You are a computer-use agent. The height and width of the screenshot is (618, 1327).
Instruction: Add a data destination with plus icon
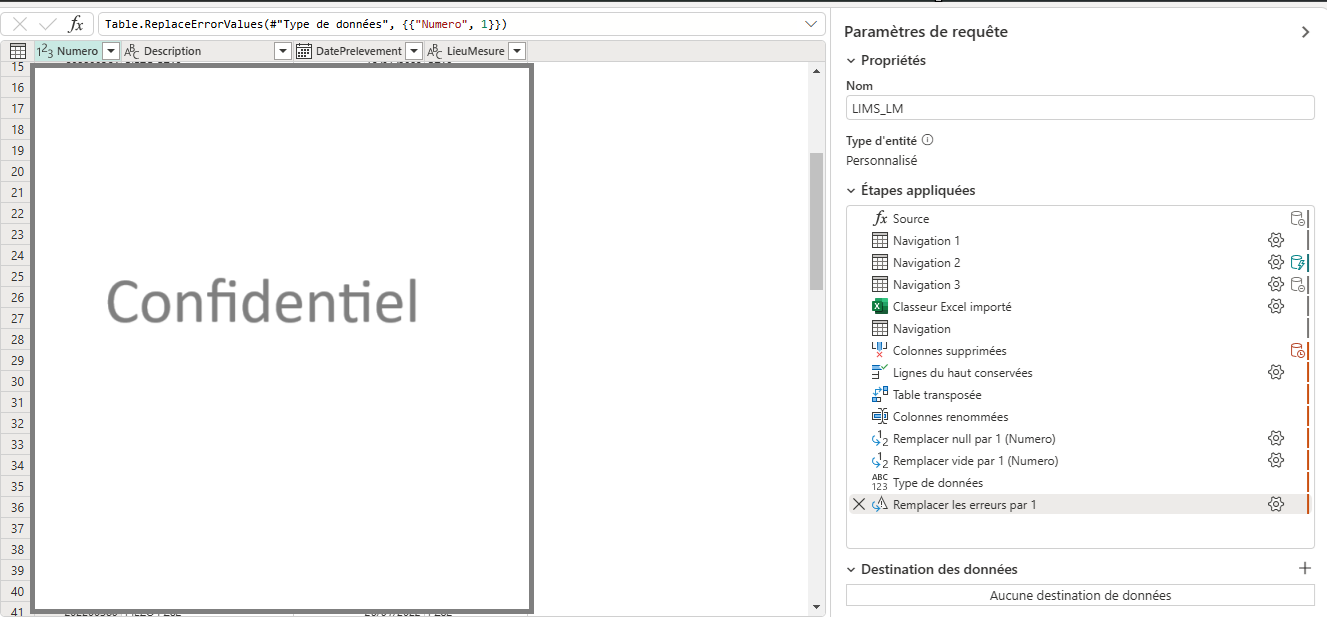tap(1304, 568)
